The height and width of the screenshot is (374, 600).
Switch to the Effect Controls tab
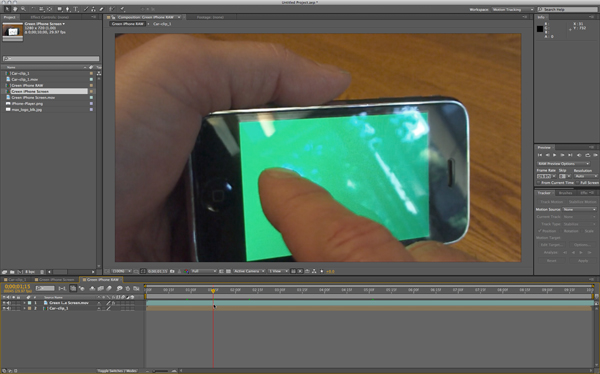click(49, 17)
